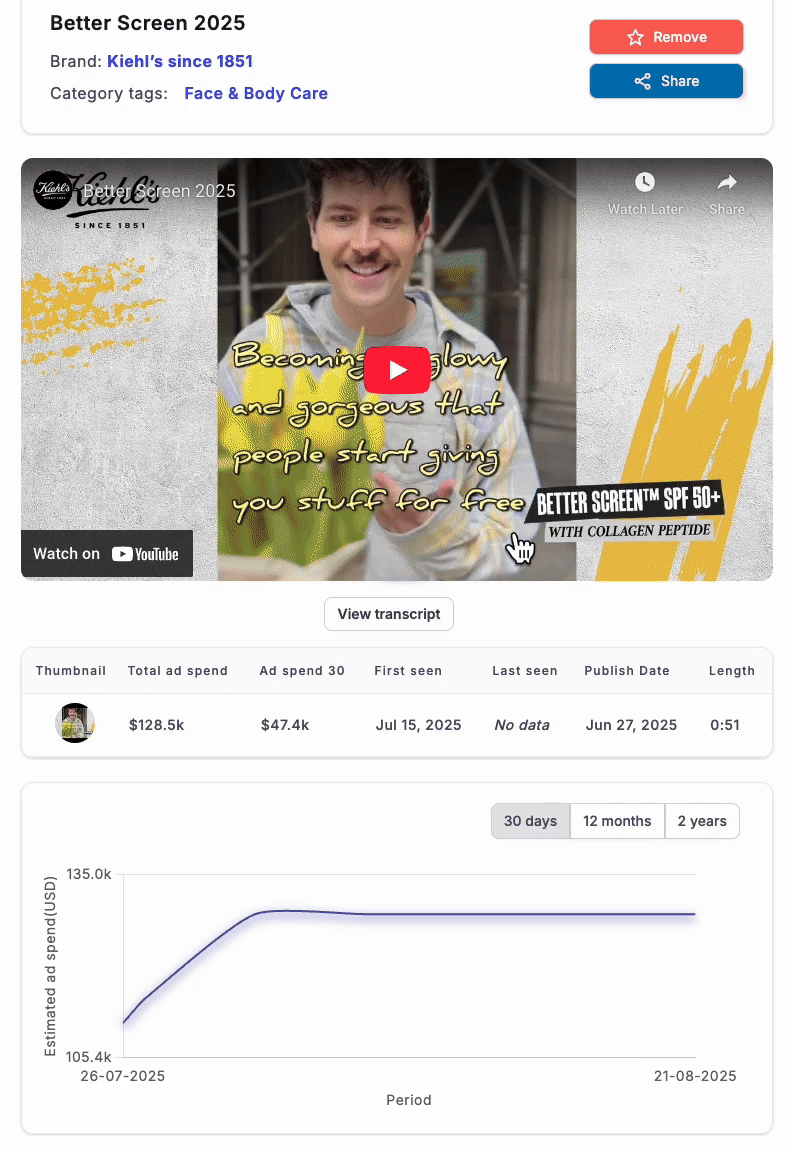Remove this ad from favorites

point(667,37)
